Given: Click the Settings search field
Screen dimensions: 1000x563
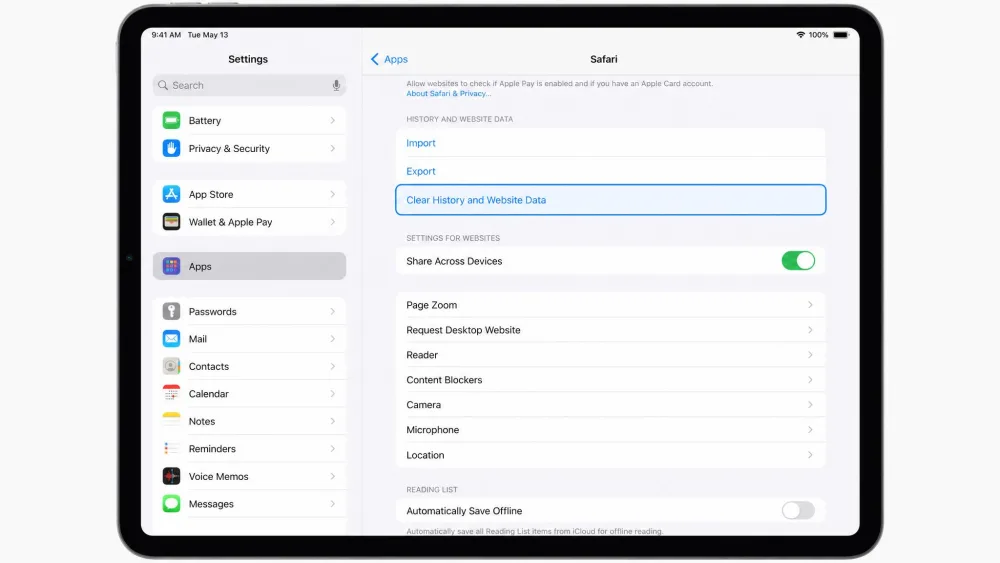Looking at the screenshot, I should (249, 85).
